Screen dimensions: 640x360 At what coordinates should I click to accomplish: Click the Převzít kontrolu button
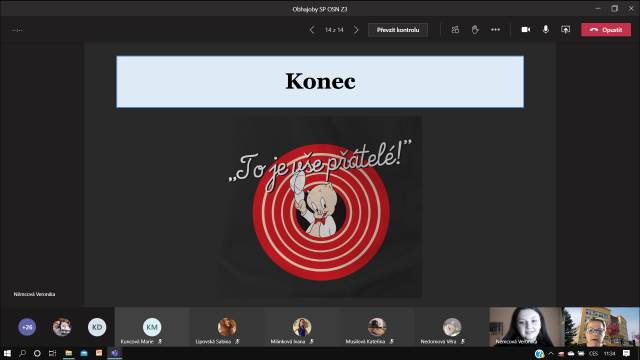point(398,30)
